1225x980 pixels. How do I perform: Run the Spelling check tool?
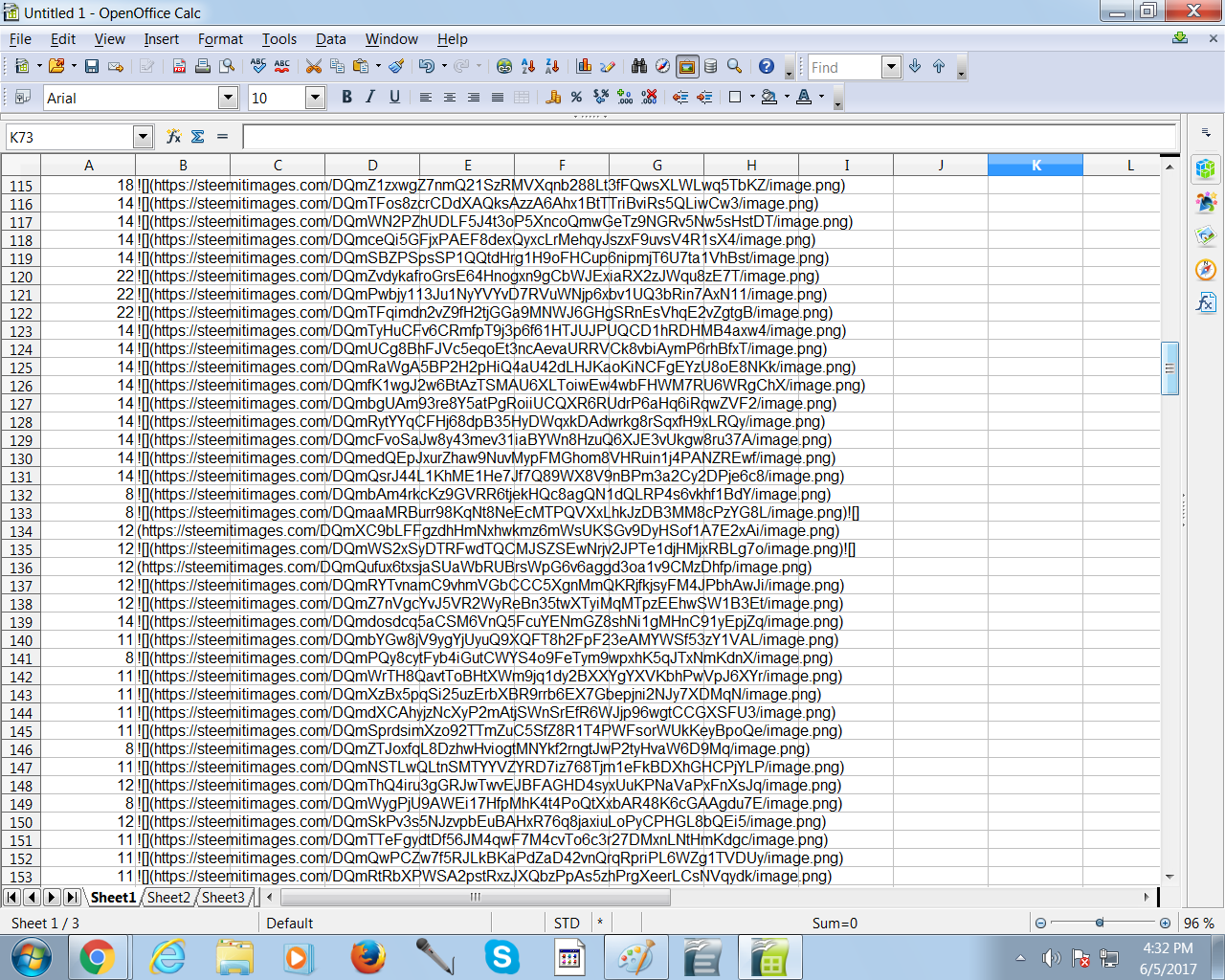coord(258,66)
